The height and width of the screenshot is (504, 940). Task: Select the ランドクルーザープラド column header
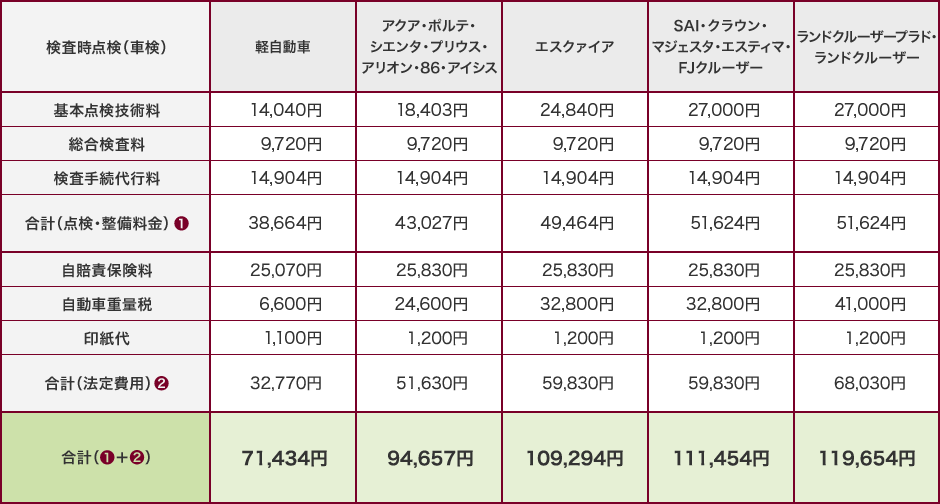867,47
